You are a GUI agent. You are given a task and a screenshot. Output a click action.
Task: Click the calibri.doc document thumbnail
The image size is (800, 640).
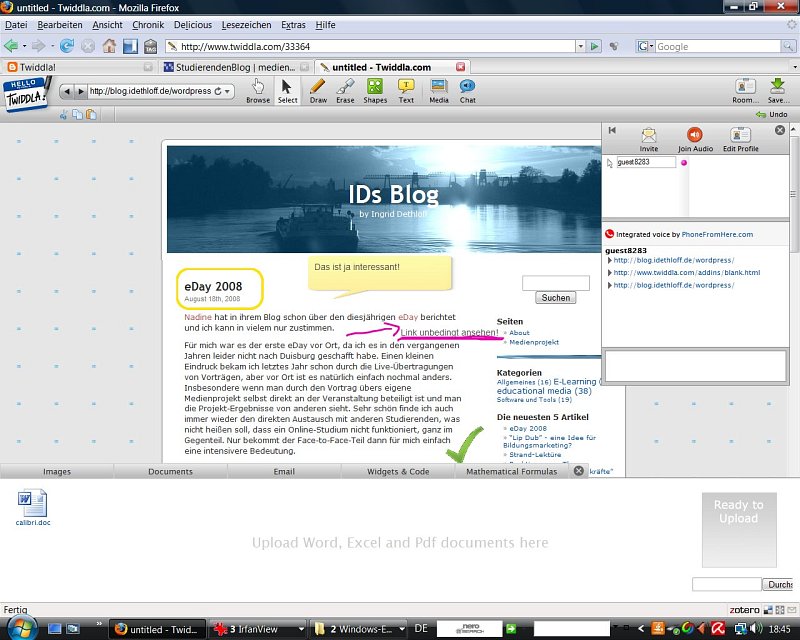(x=33, y=508)
